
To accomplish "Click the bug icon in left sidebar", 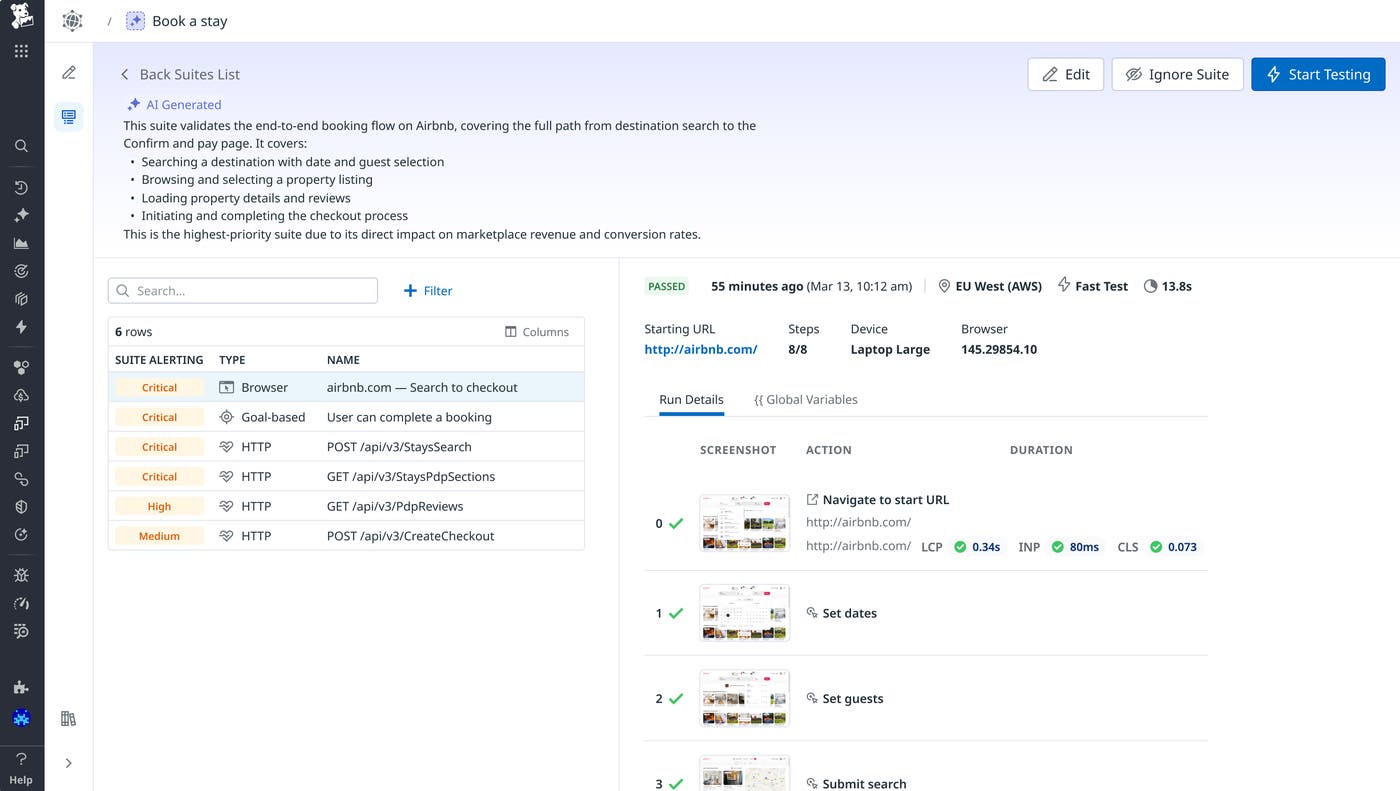I will (21, 576).
